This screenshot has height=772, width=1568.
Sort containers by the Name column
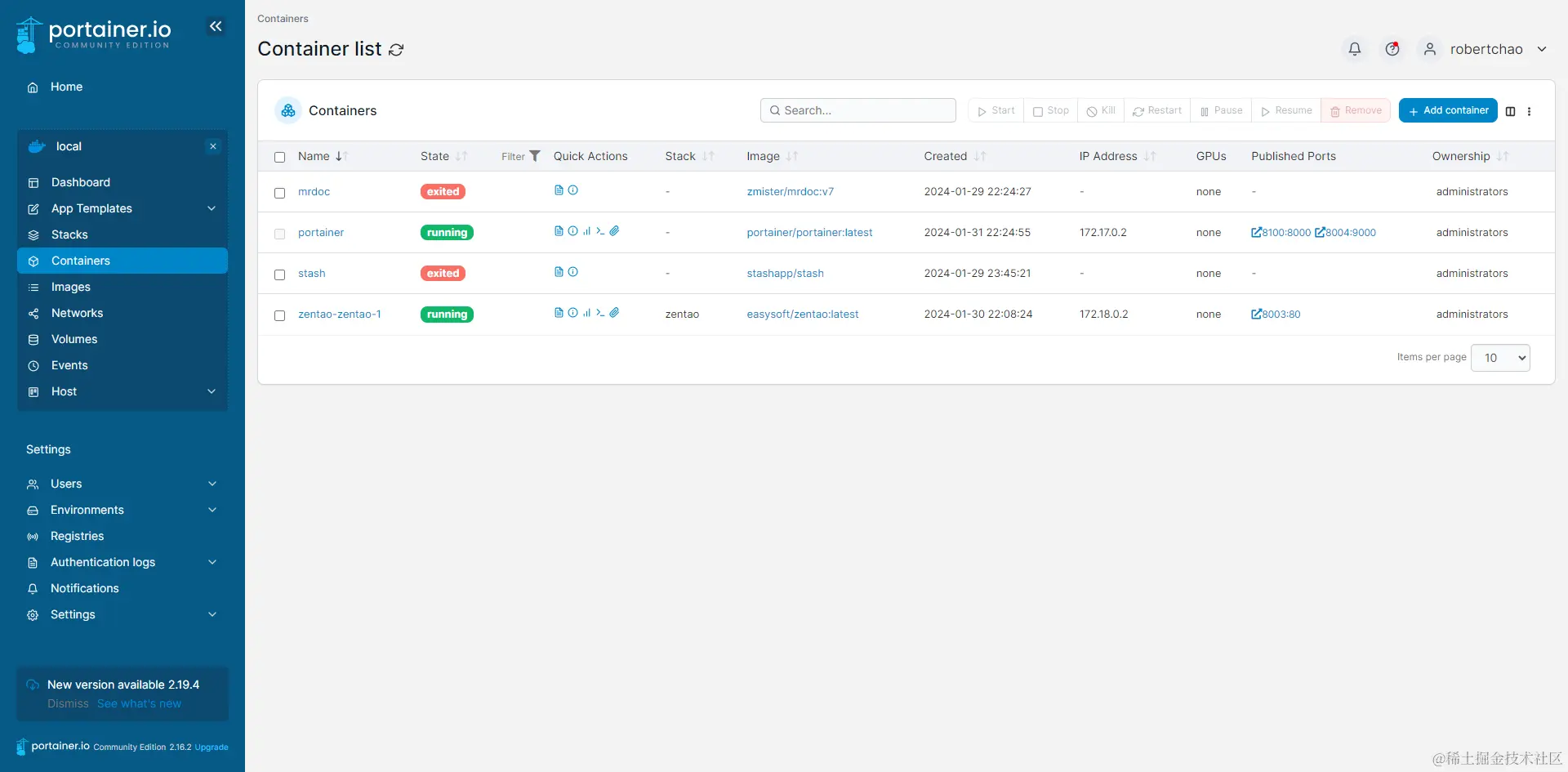tap(323, 156)
